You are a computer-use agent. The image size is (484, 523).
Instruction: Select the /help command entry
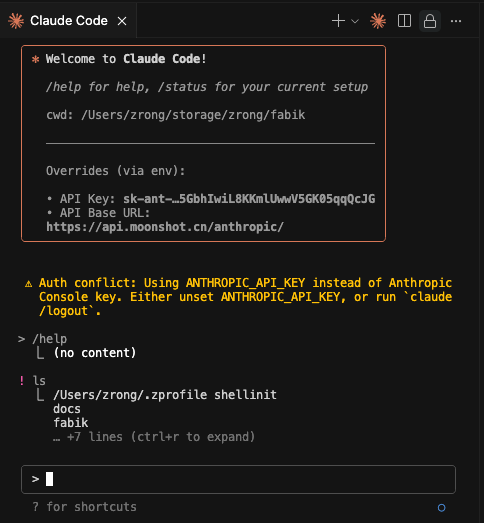tap(50, 339)
